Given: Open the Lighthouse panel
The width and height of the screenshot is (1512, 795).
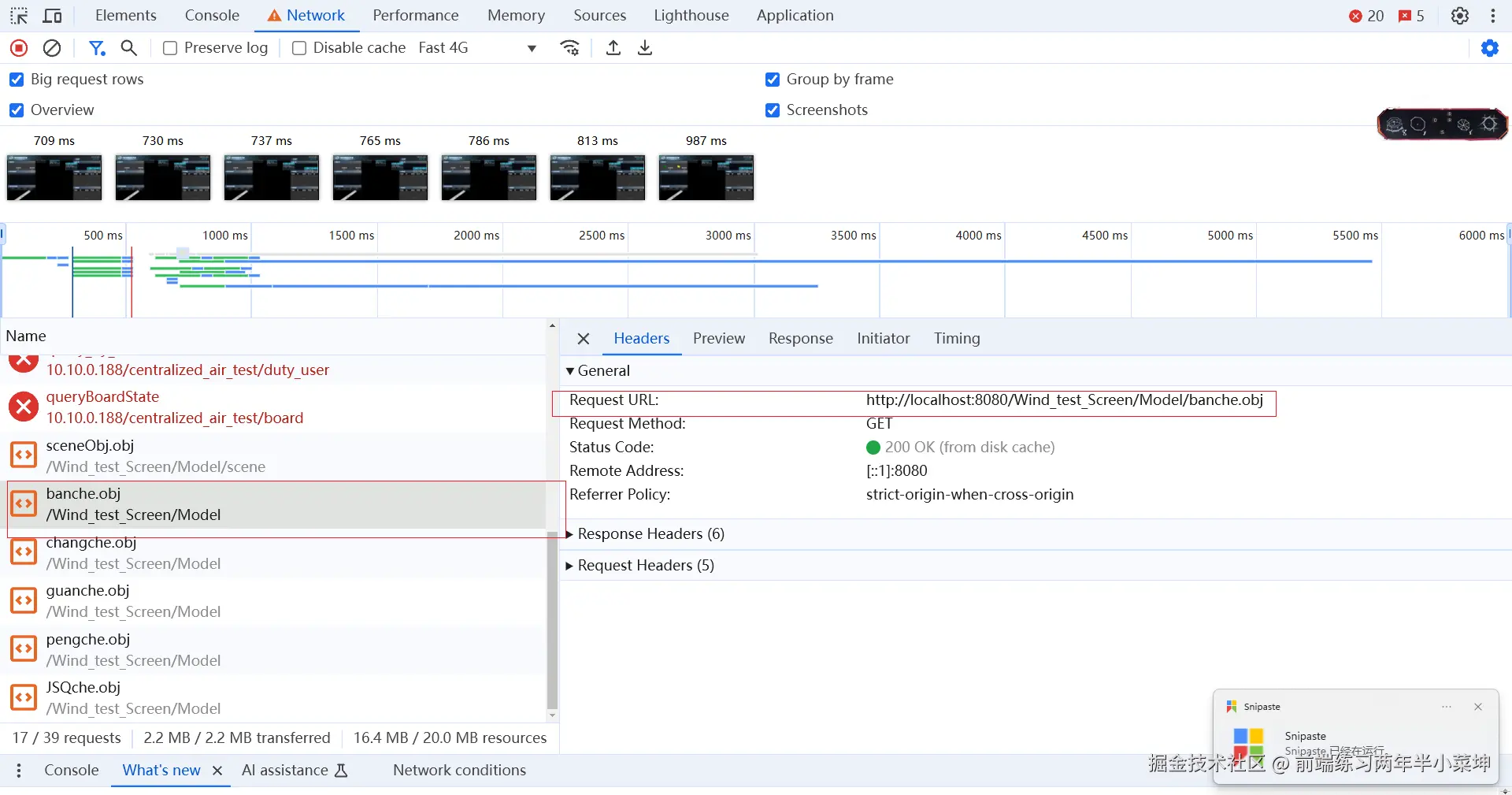Looking at the screenshot, I should pyautogui.click(x=691, y=16).
